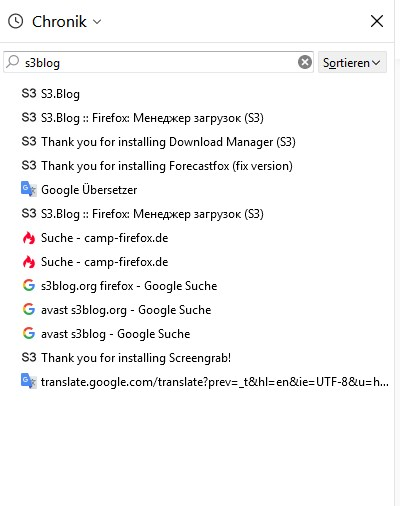Expand the Chronik sidebar switcher chevron

click(97, 22)
